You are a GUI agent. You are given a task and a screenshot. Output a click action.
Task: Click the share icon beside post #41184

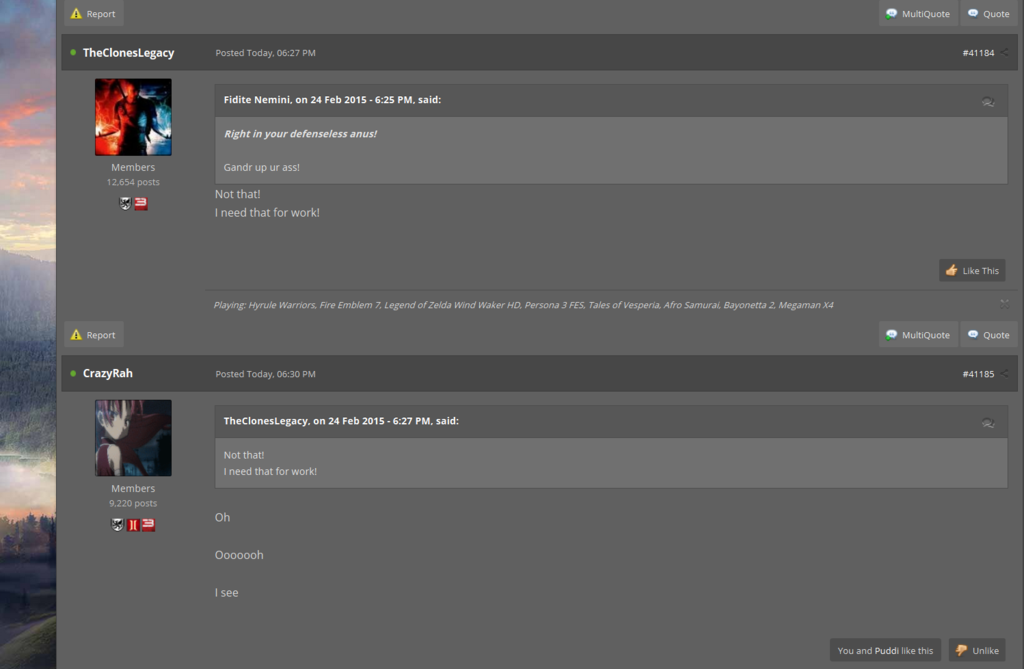click(1005, 53)
